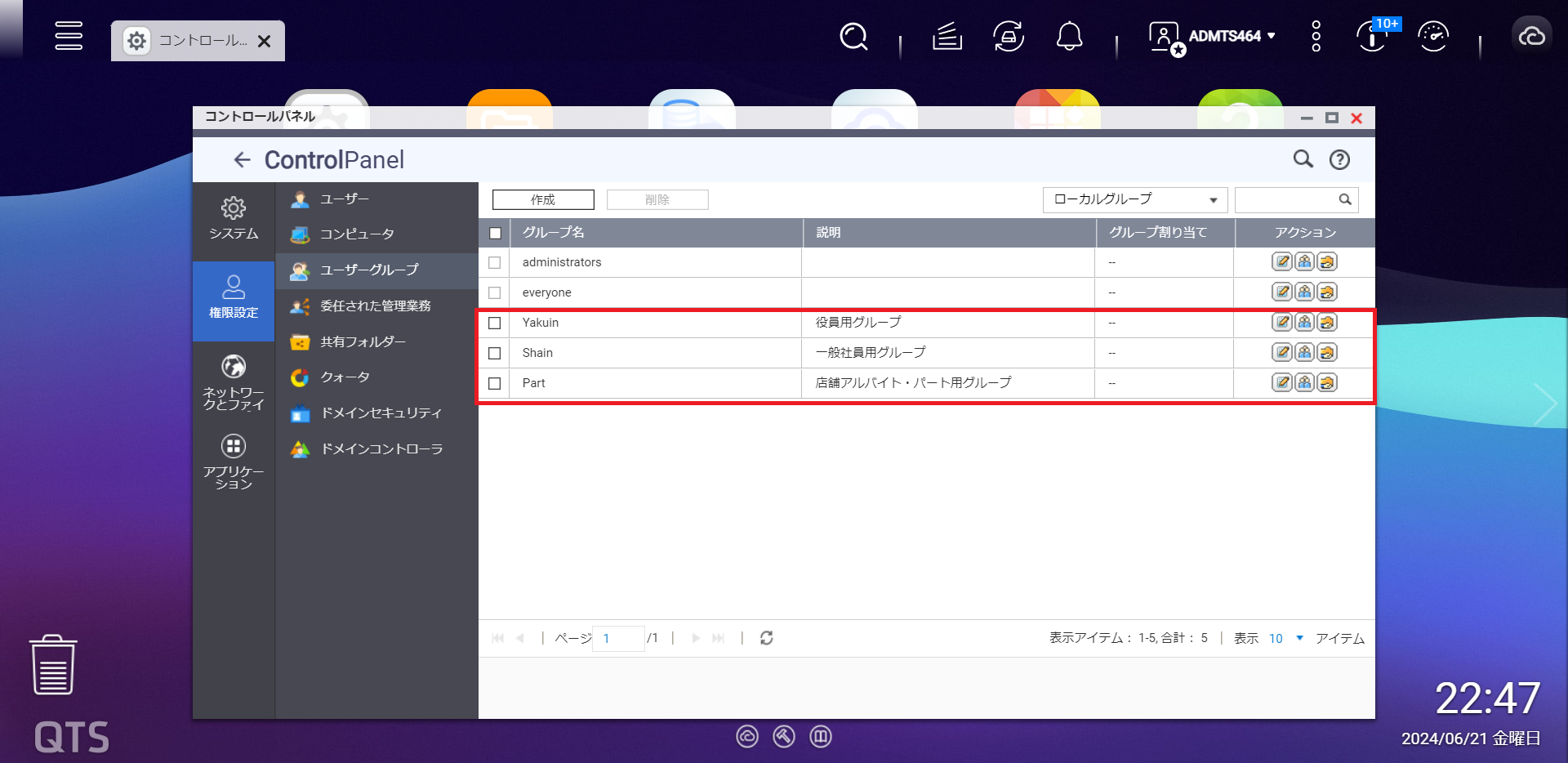Edit group users for Shain
The width and height of the screenshot is (1568, 763).
click(1304, 353)
